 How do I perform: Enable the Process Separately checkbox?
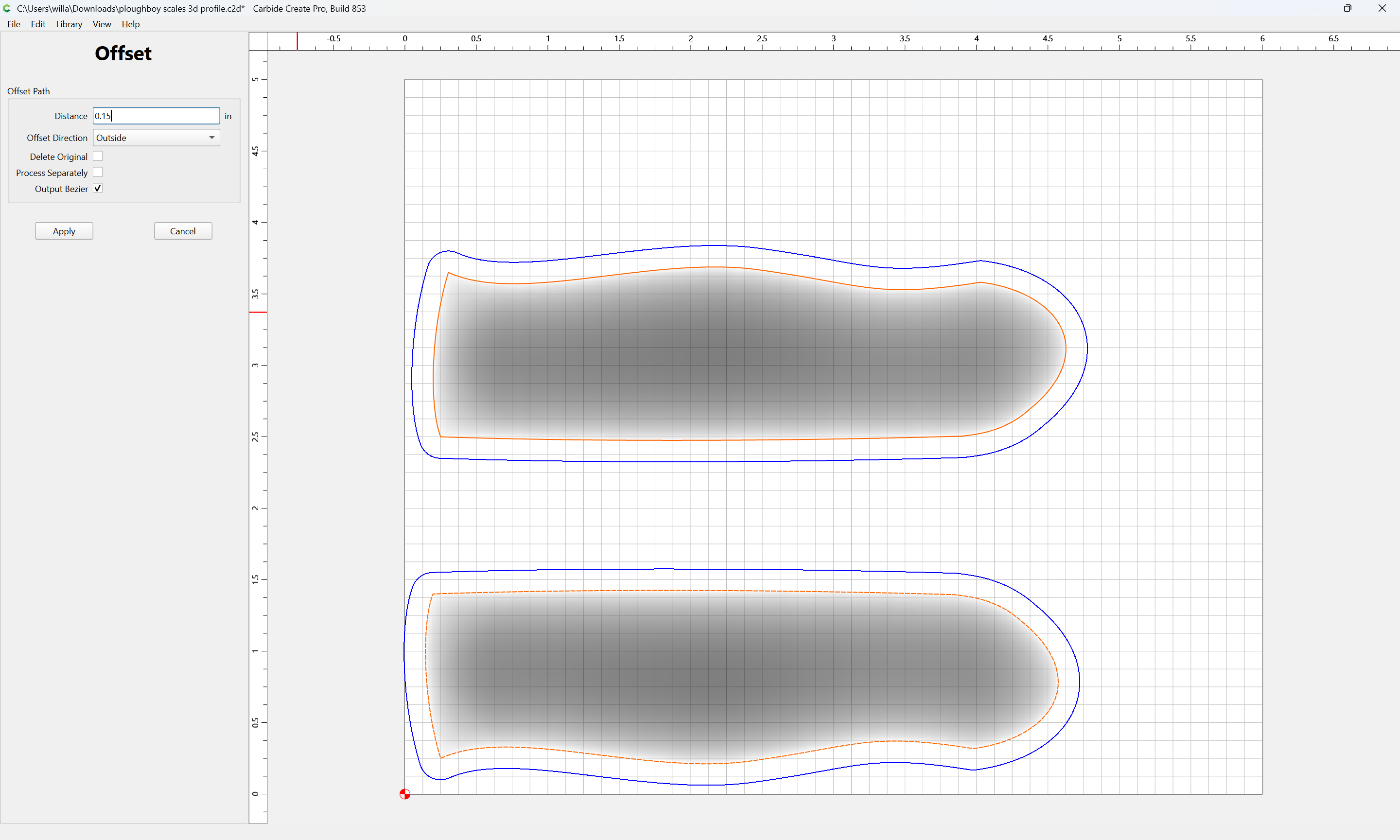point(98,172)
